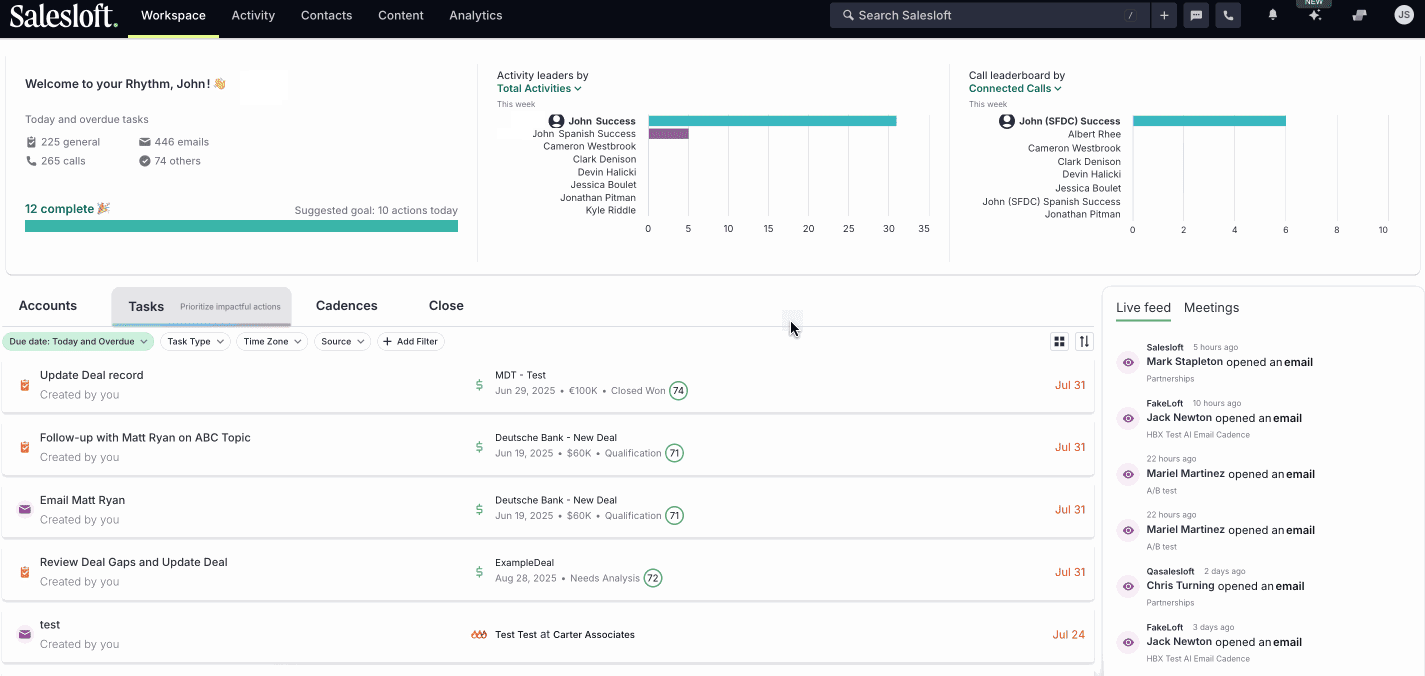
Task: Switch to the Cadences tab
Action: tap(346, 305)
